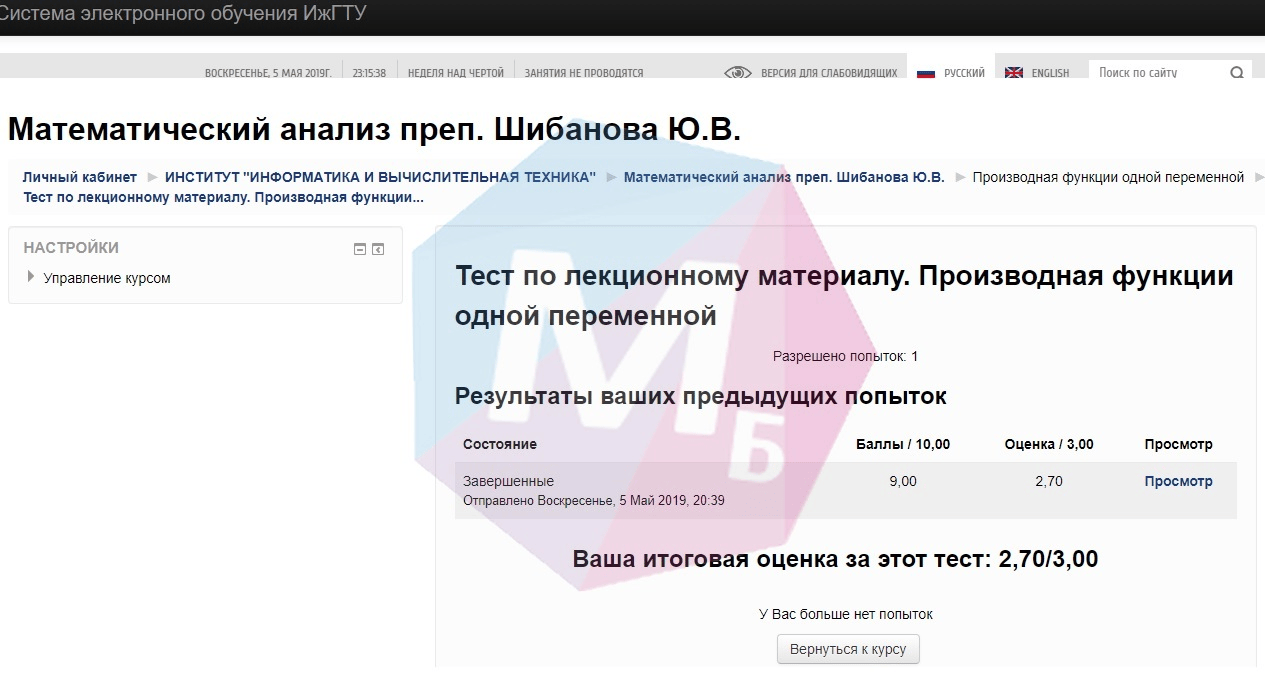1265x674 pixels.
Task: Click the eye icon for visually impaired version
Action: (x=737, y=72)
